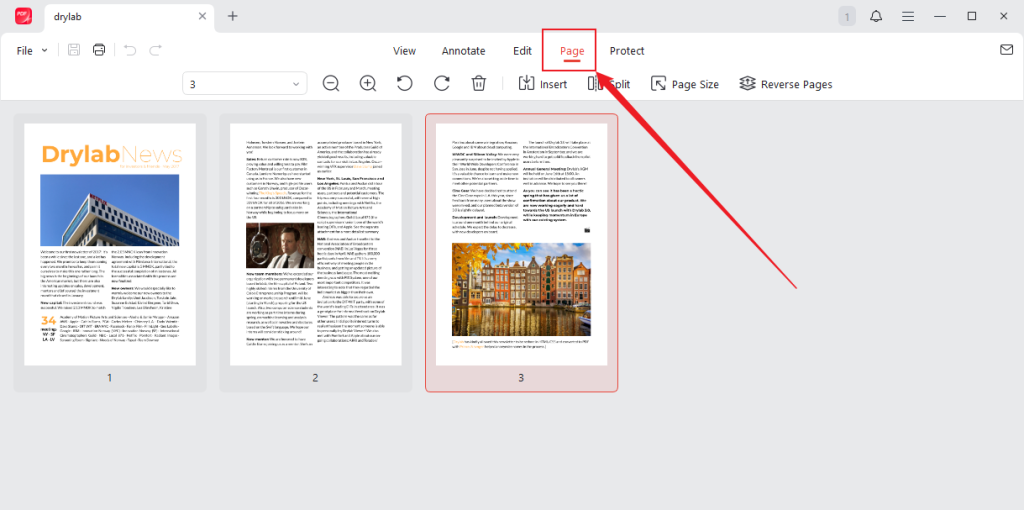This screenshot has width=1024, height=510.
Task: Select page 3 thumbnail
Action: [x=521, y=245]
